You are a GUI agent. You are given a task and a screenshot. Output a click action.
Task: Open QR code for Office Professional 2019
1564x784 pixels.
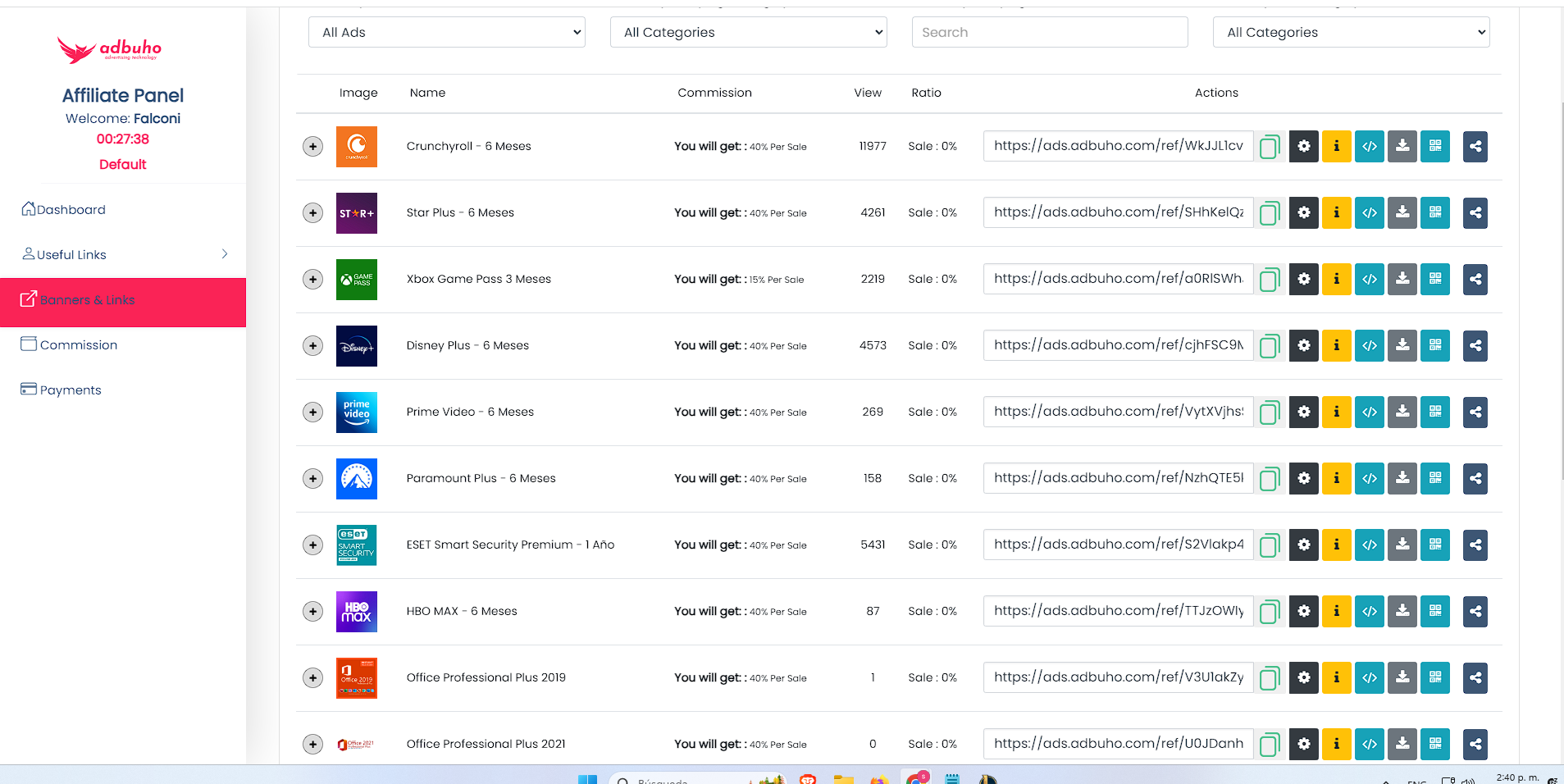(x=1435, y=678)
